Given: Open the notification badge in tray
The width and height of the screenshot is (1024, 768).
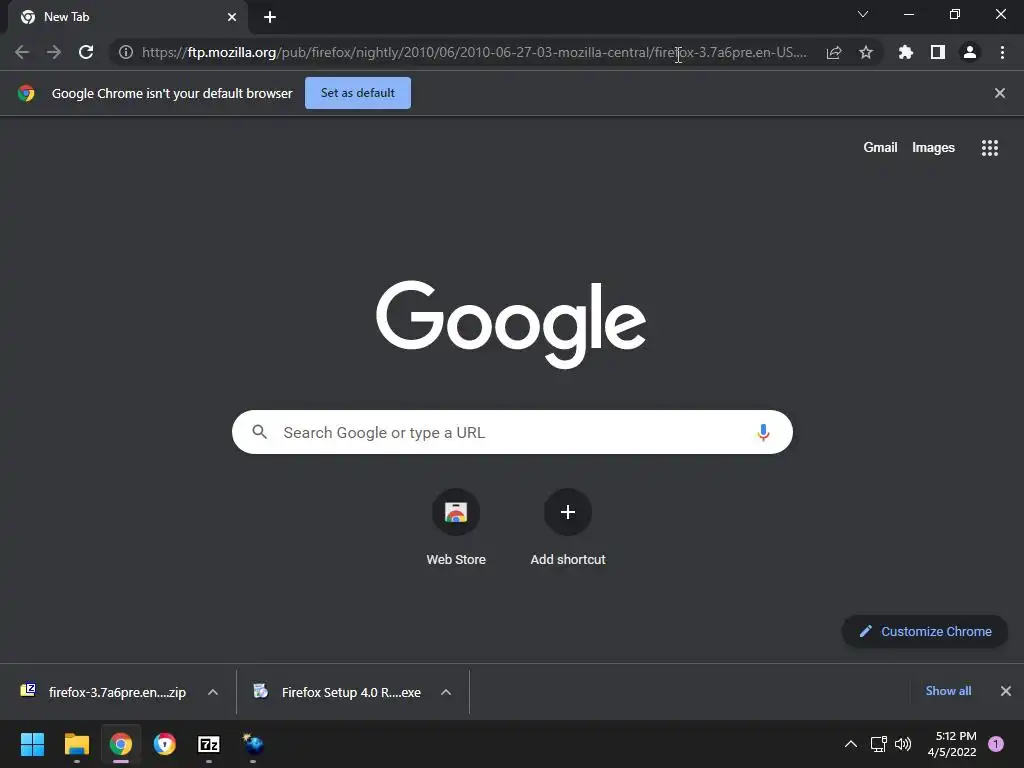Looking at the screenshot, I should pos(996,744).
